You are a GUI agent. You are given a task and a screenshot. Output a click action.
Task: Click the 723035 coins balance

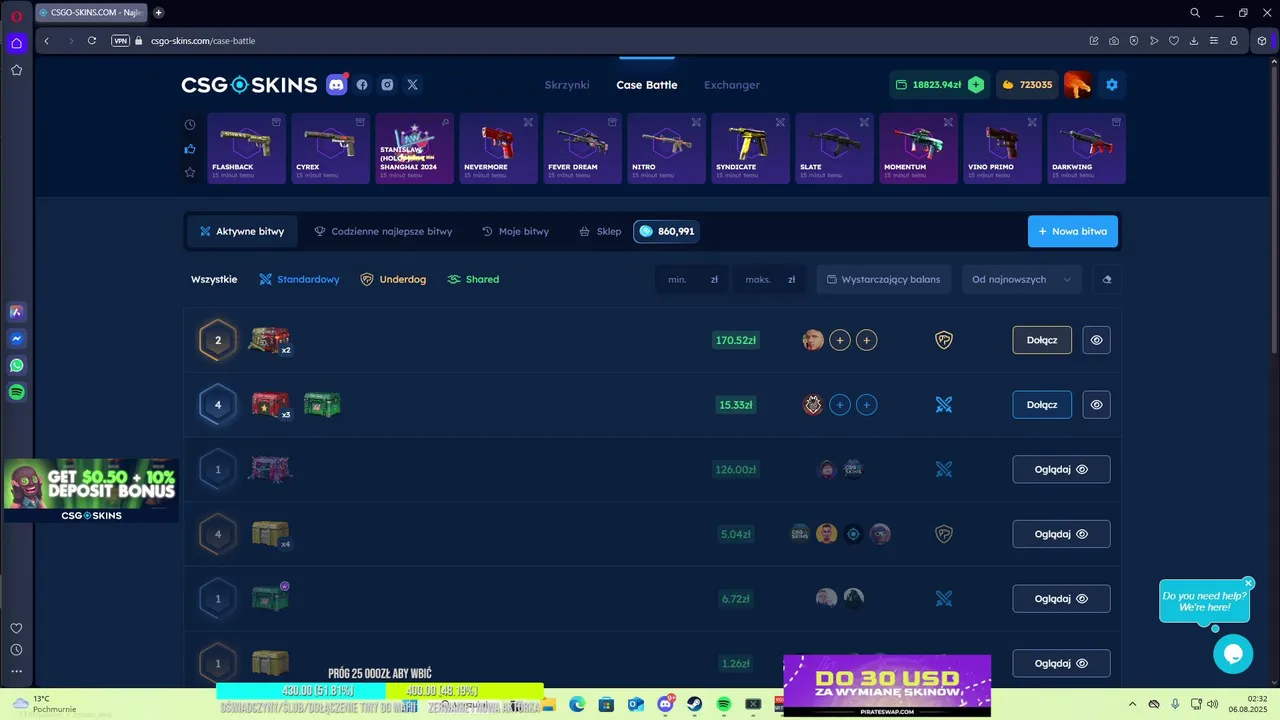click(1027, 85)
